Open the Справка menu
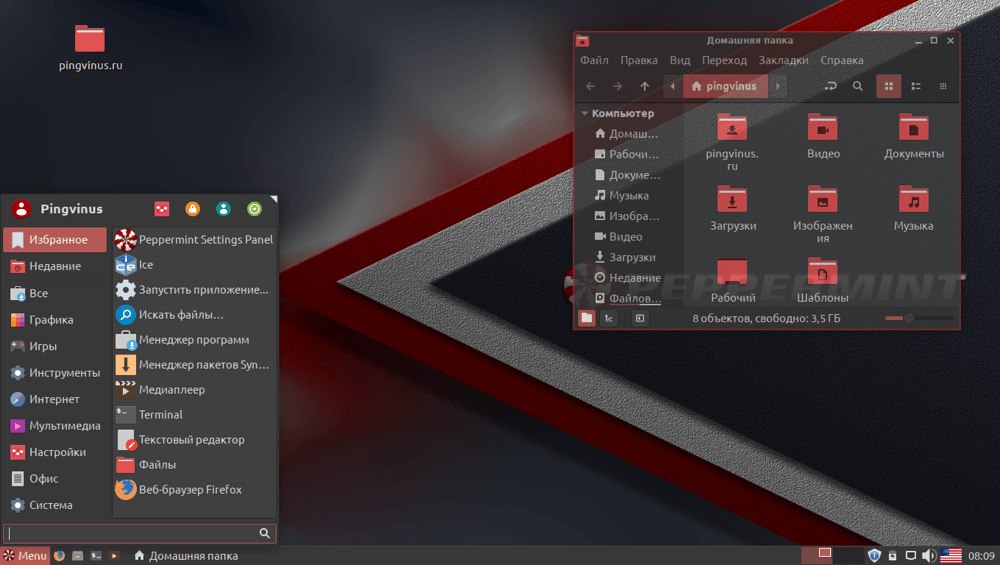This screenshot has height=565, width=1000. click(x=842, y=60)
